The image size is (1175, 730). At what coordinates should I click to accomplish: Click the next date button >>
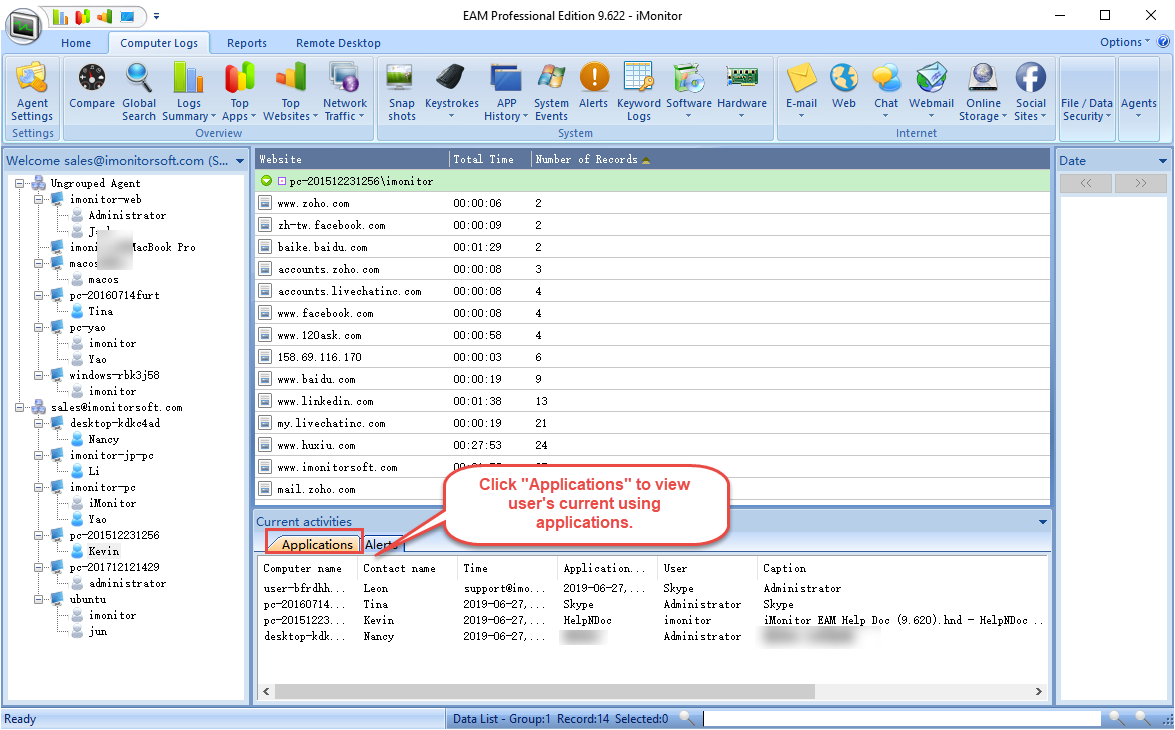(x=1140, y=183)
